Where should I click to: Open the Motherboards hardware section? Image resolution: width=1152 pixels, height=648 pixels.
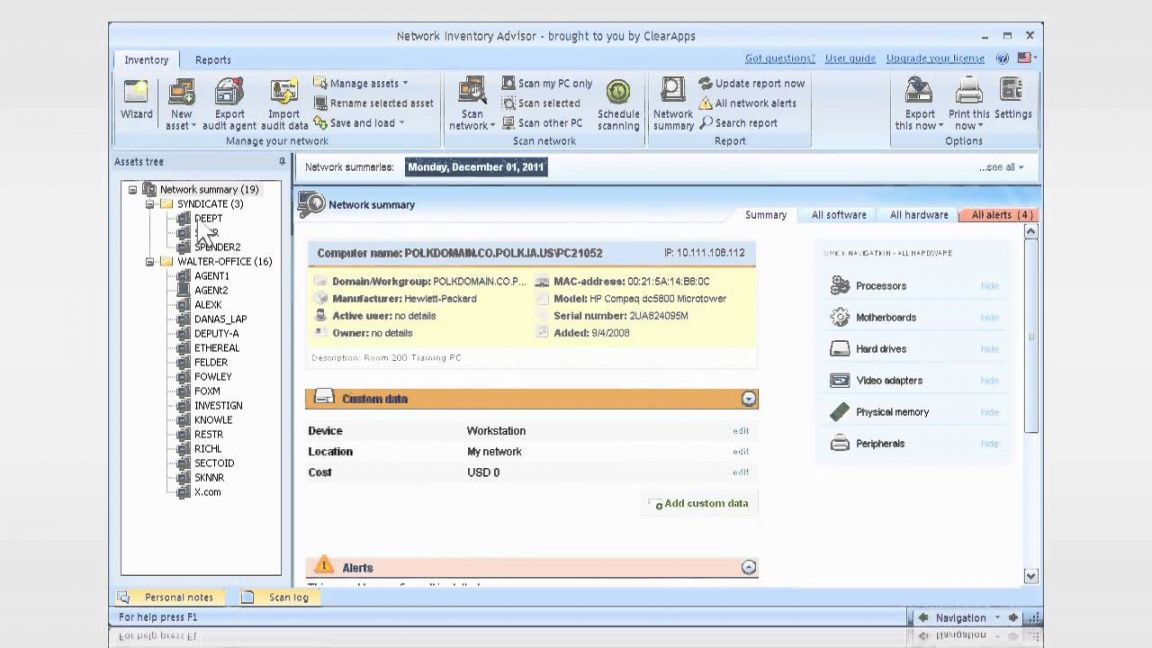[x=886, y=317]
